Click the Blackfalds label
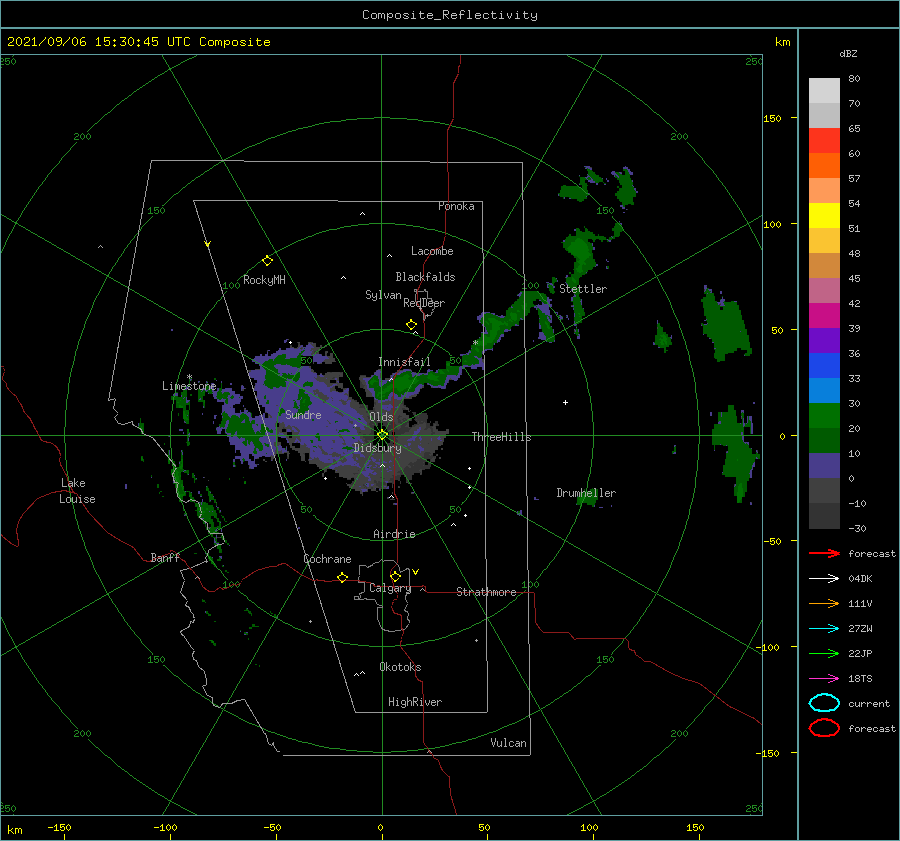Image resolution: width=900 pixels, height=841 pixels. point(425,277)
